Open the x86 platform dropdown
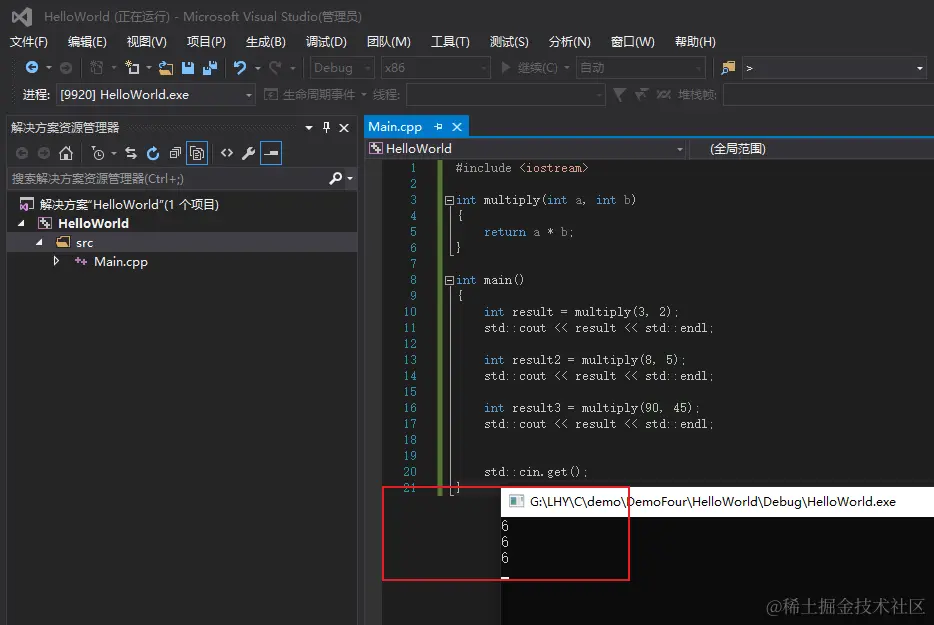Screen dimensions: 934x625 click(x=435, y=68)
